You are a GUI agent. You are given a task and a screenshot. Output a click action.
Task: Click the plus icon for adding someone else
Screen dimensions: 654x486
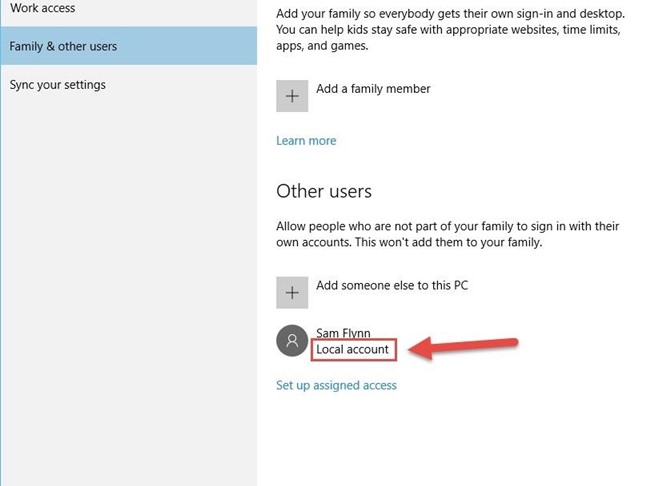292,292
